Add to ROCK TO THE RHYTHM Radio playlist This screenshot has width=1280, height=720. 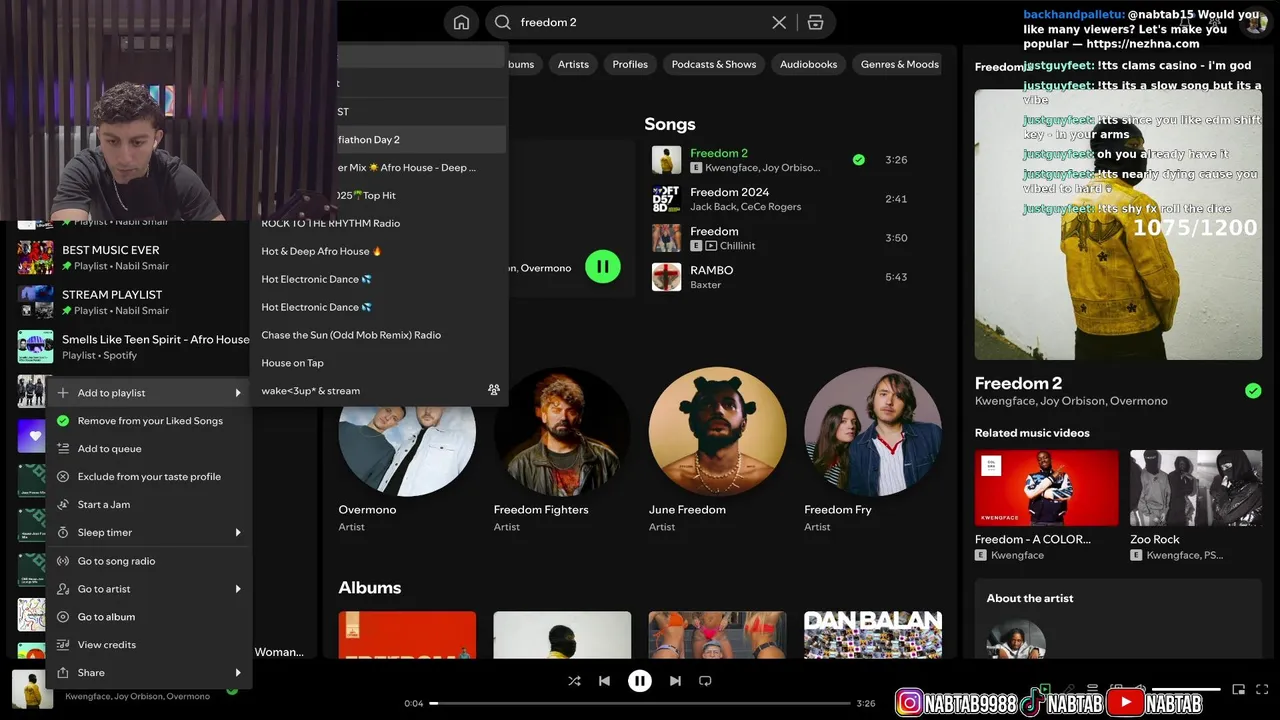coord(379,223)
